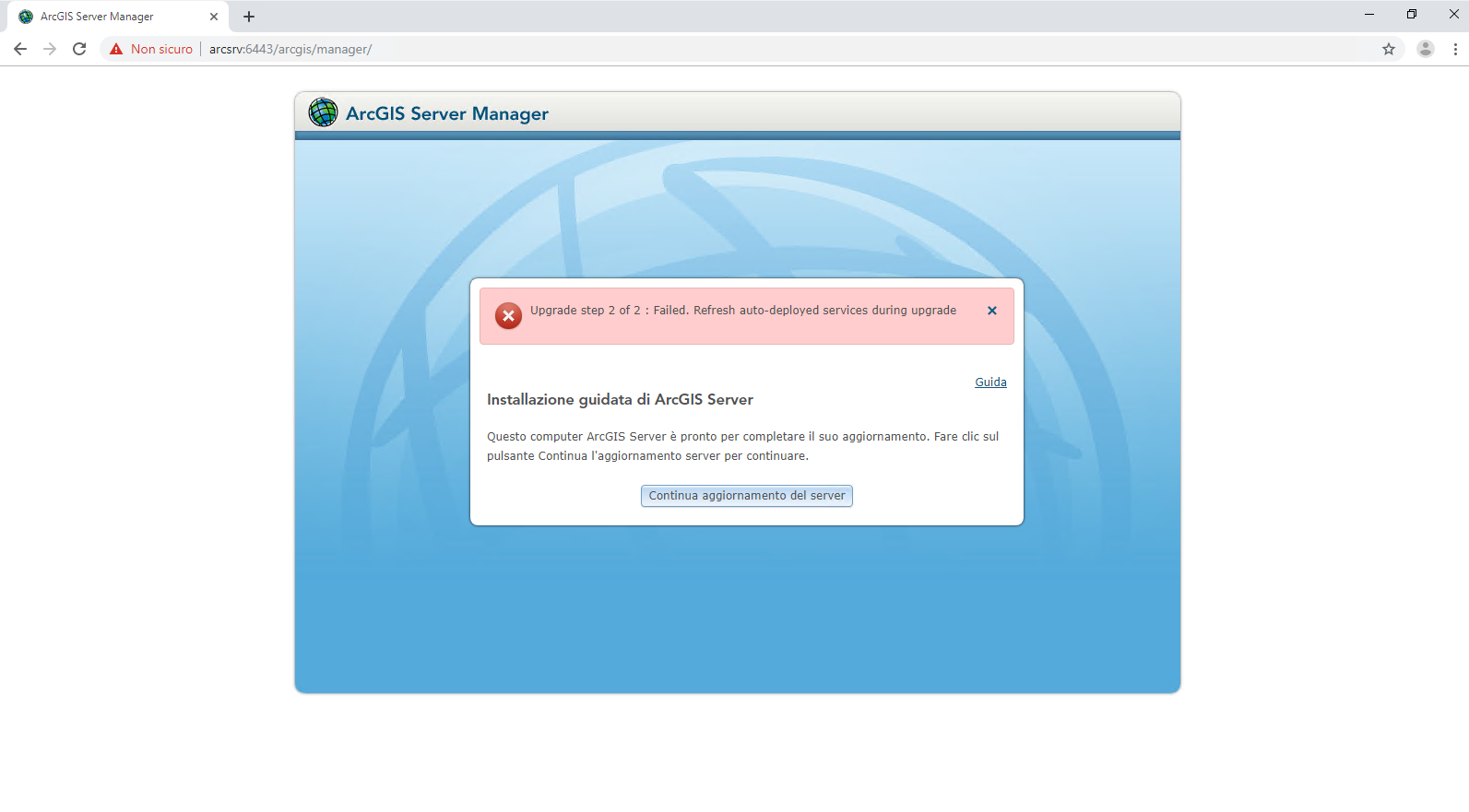
Task: Click the upgrade step 2 of 2 failed text
Action: [743, 311]
